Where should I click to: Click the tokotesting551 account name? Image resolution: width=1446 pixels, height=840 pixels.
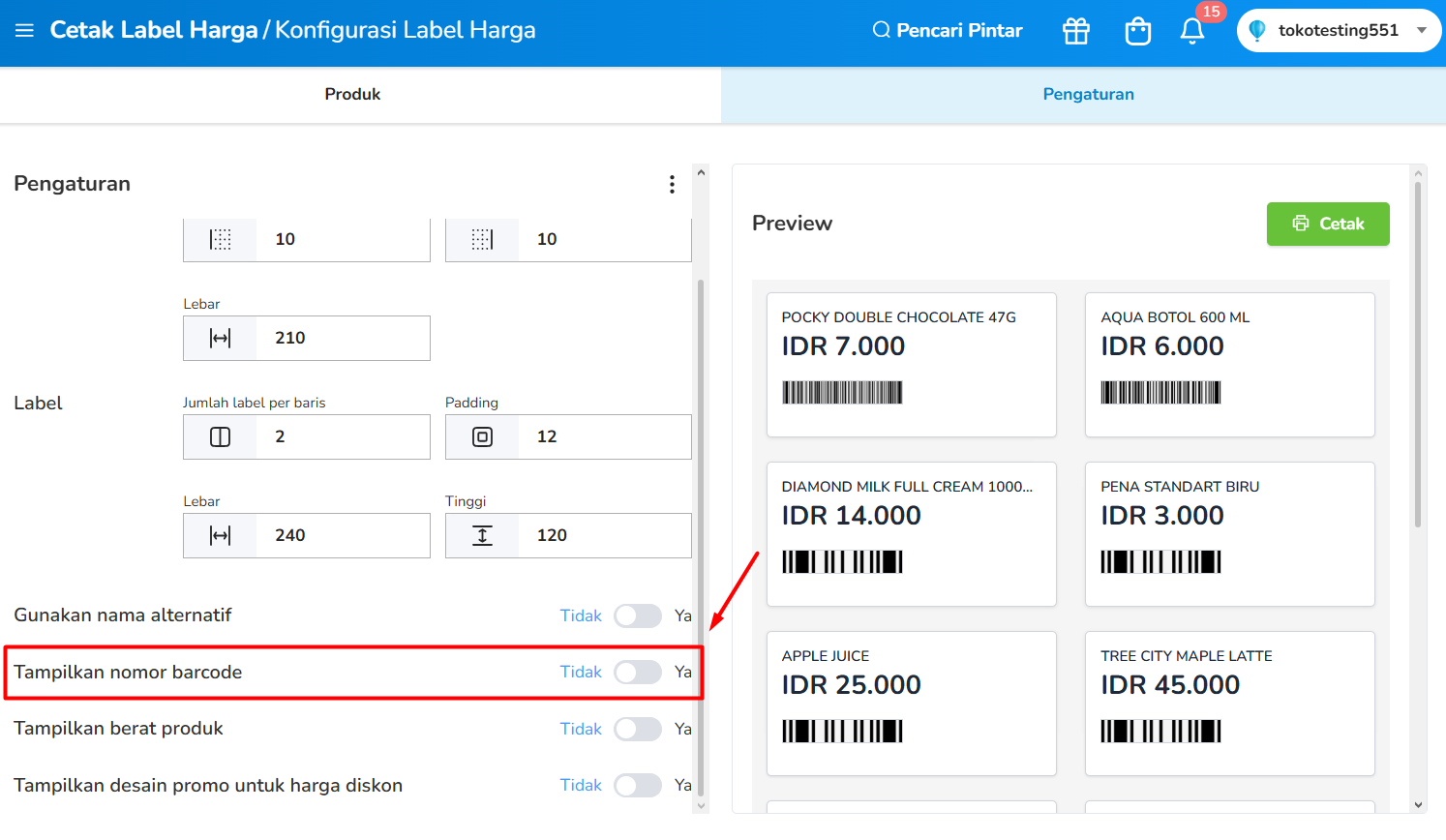tap(1339, 30)
